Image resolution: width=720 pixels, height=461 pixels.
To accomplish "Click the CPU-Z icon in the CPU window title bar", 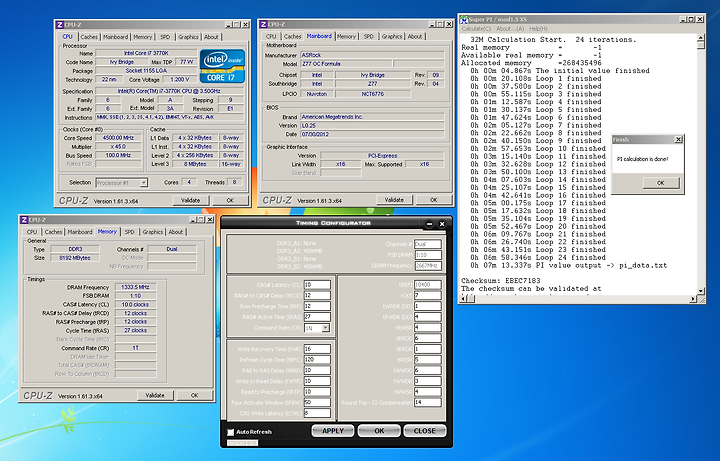I will tap(60, 25).
